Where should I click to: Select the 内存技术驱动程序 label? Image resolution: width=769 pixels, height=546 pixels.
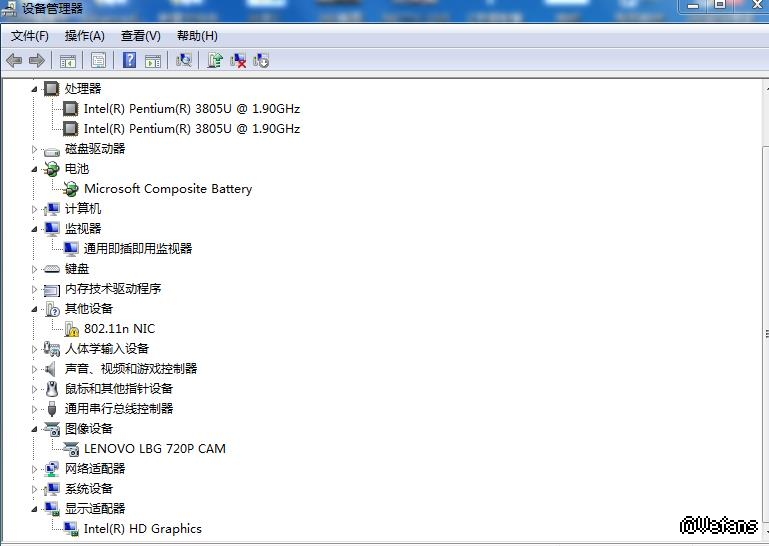[x=113, y=289]
